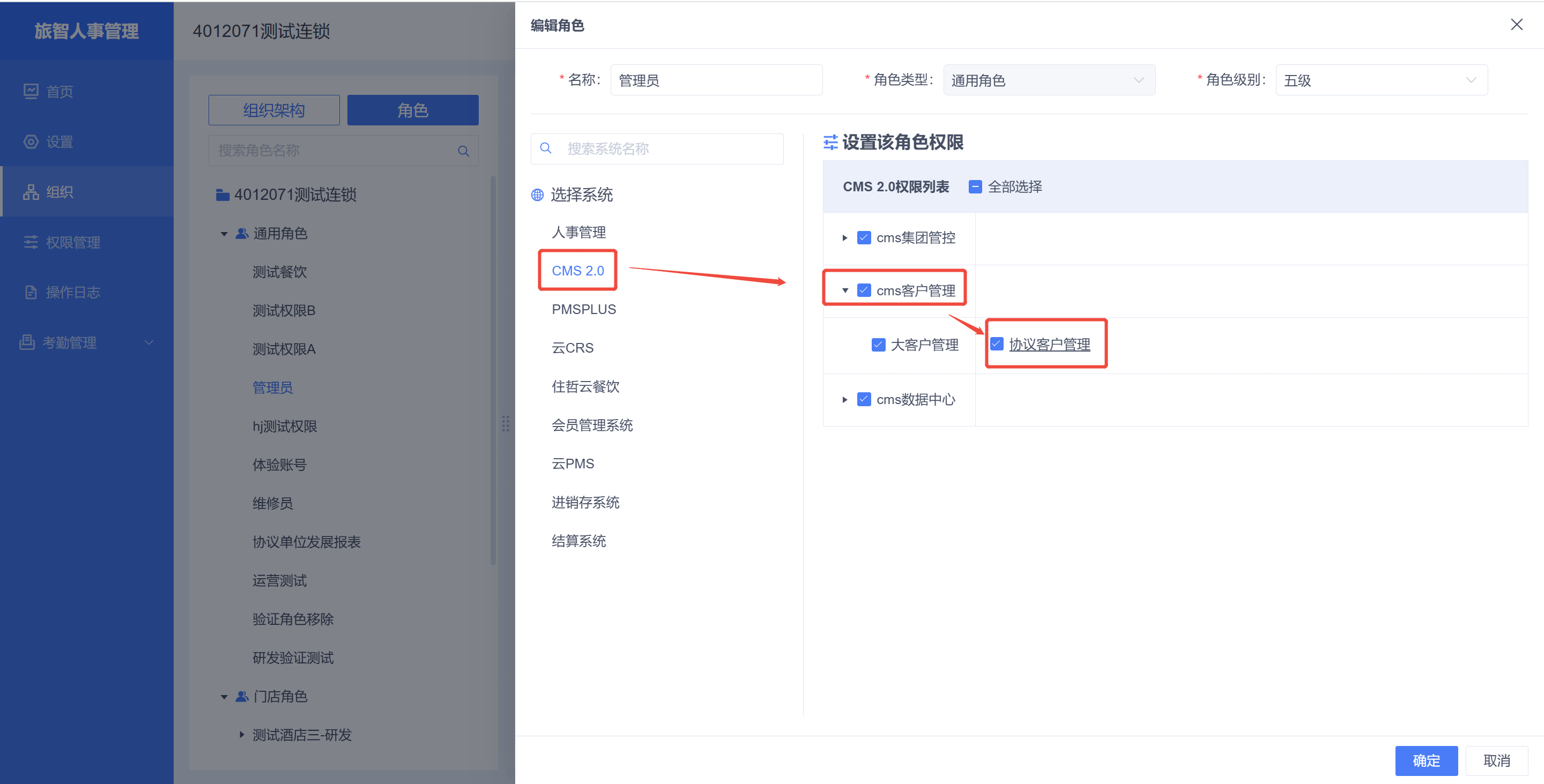Select the 管理员 role
Image resolution: width=1544 pixels, height=784 pixels.
point(273,387)
